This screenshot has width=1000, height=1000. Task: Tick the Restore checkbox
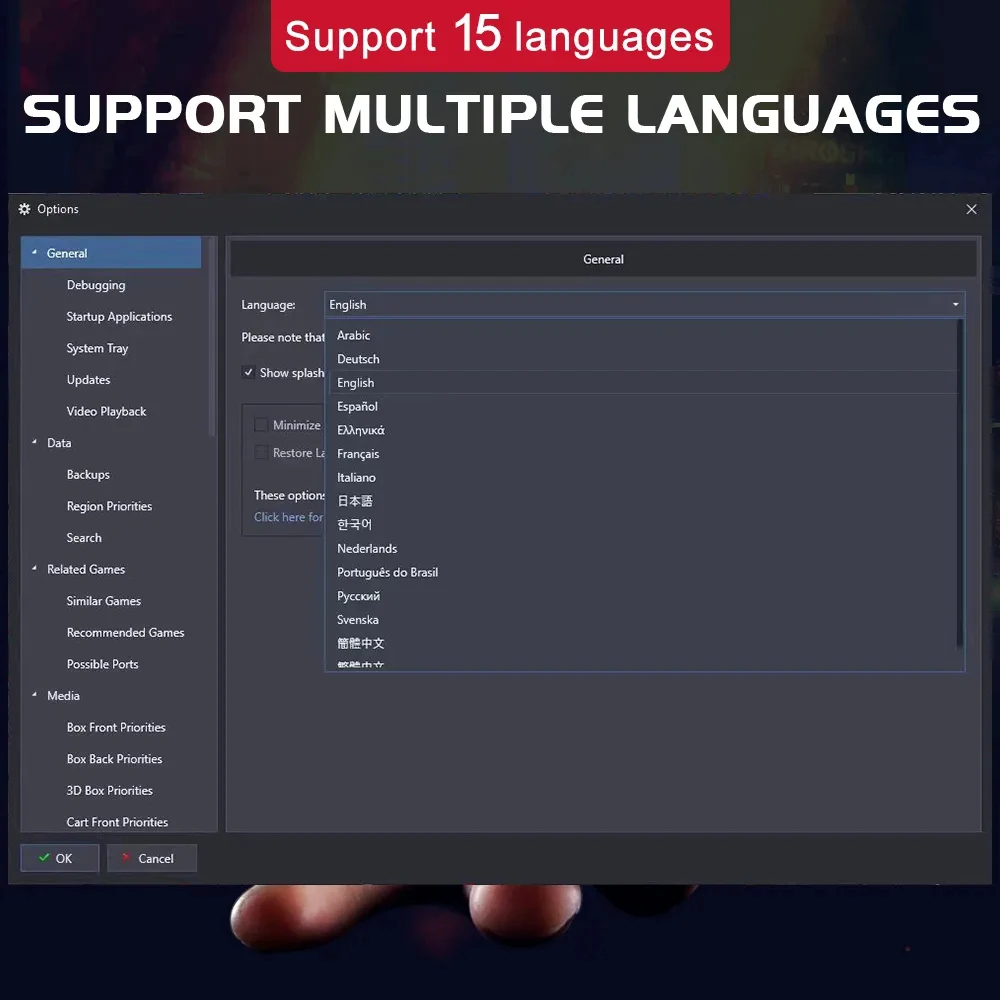(261, 453)
